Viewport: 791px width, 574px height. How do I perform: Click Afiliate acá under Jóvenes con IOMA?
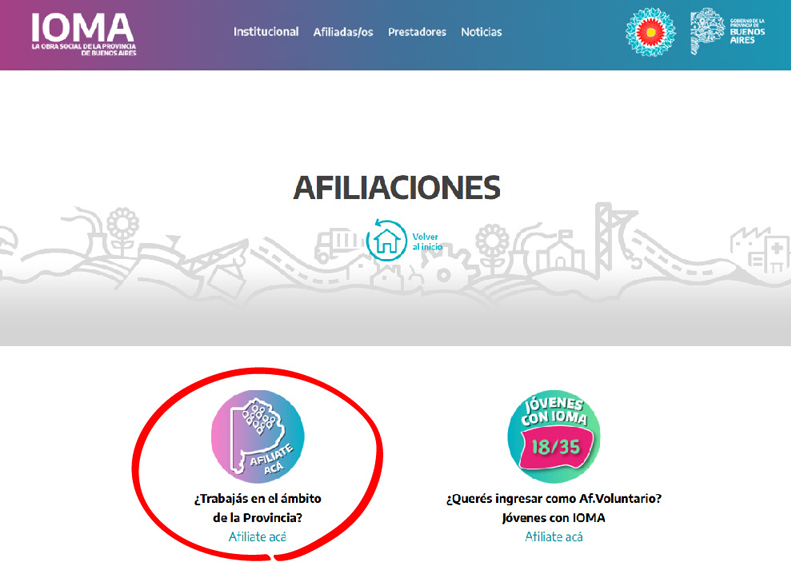pyautogui.click(x=553, y=537)
